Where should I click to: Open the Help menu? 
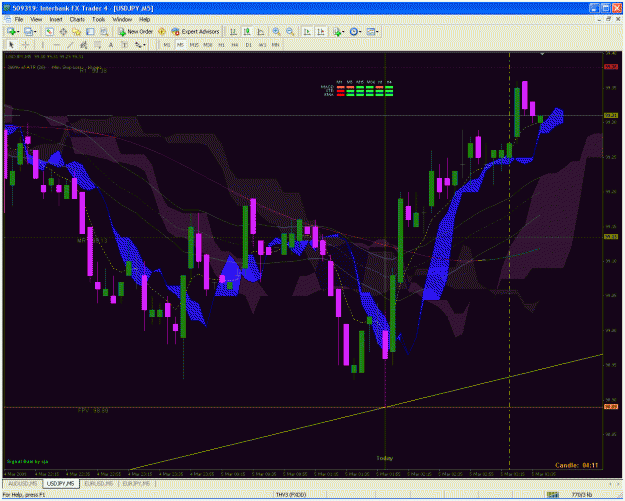pos(144,19)
